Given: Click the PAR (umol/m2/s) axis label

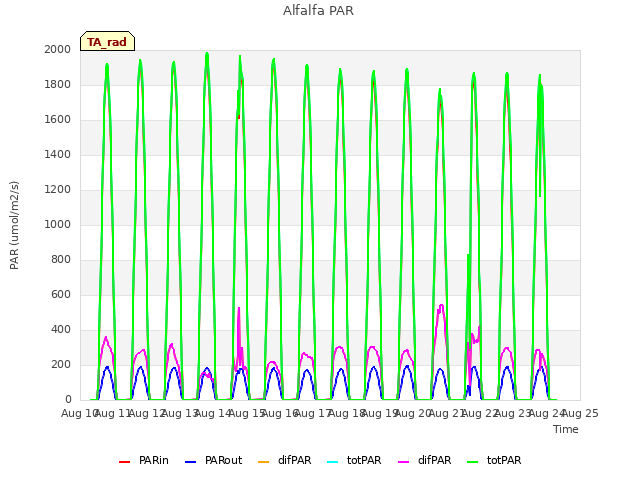Looking at the screenshot, I should tap(14, 225).
